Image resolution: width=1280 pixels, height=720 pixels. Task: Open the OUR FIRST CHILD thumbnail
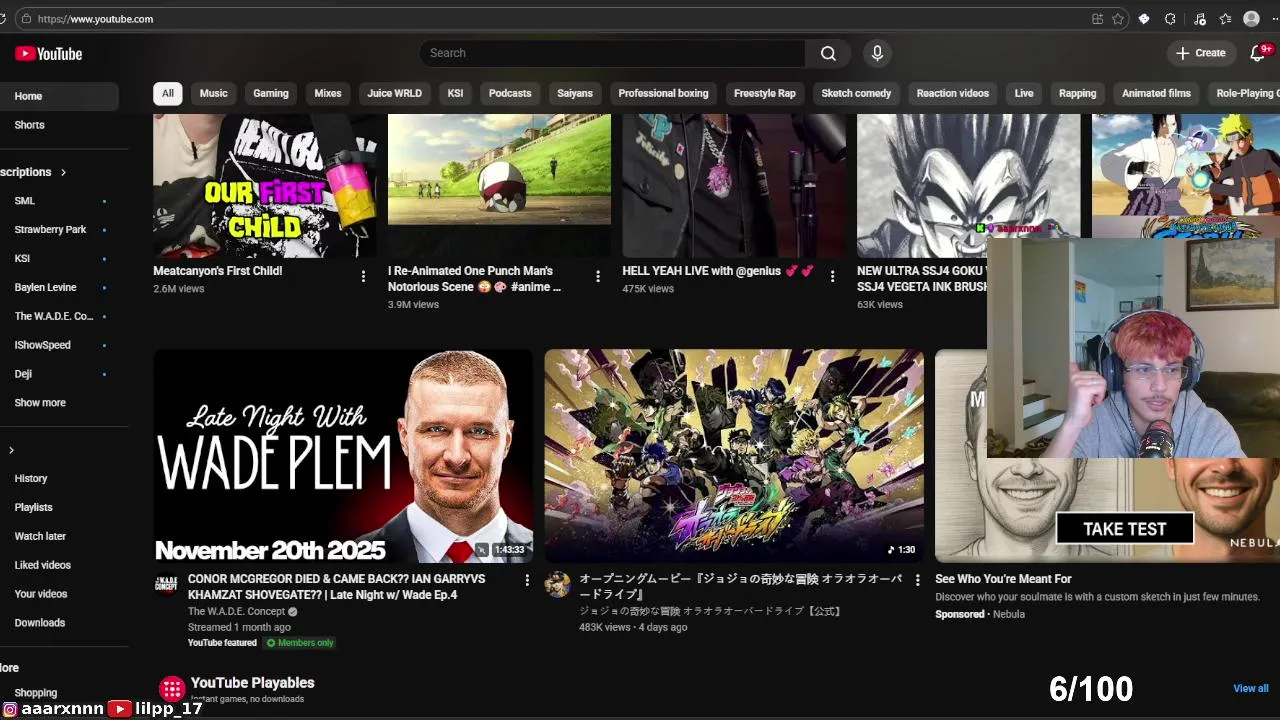(x=265, y=185)
